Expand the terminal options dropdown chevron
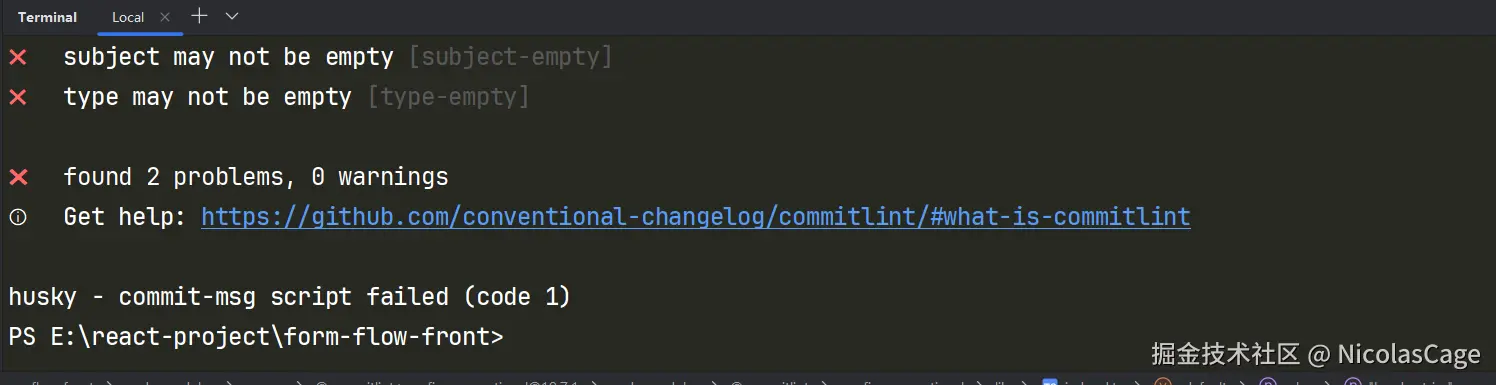 [x=232, y=16]
